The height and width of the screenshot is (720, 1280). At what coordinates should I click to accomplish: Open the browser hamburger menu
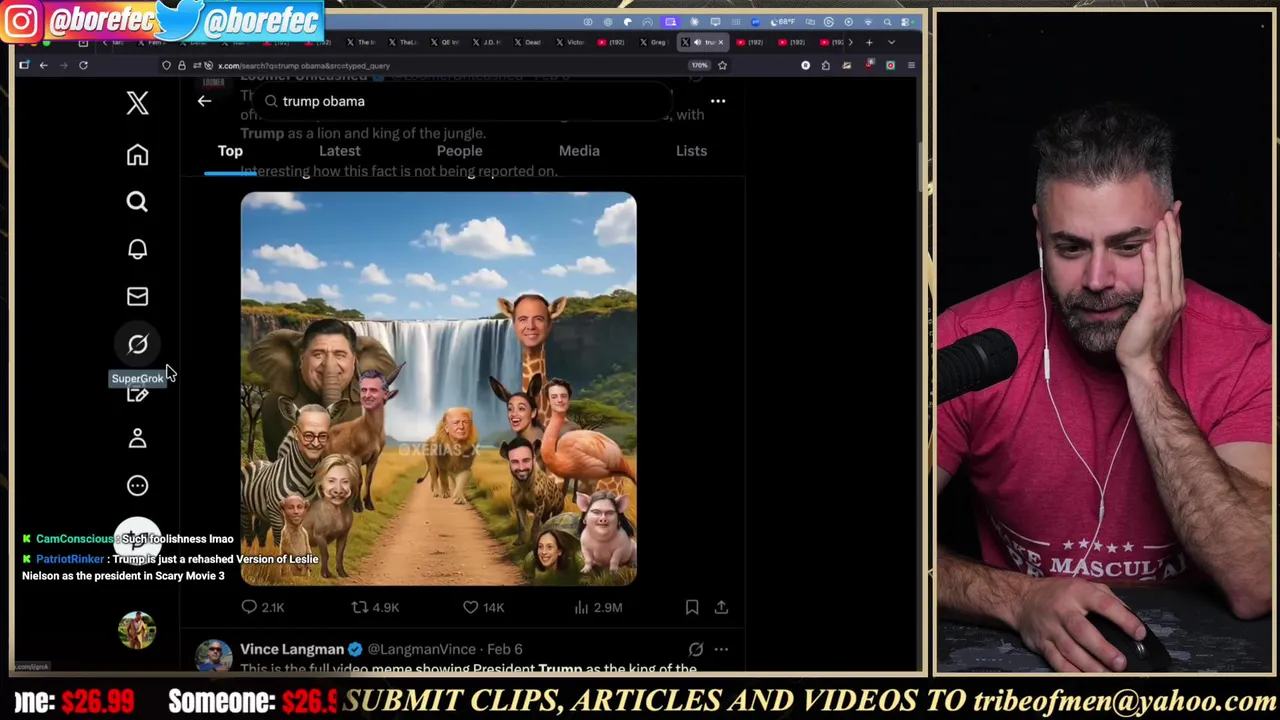coord(911,65)
